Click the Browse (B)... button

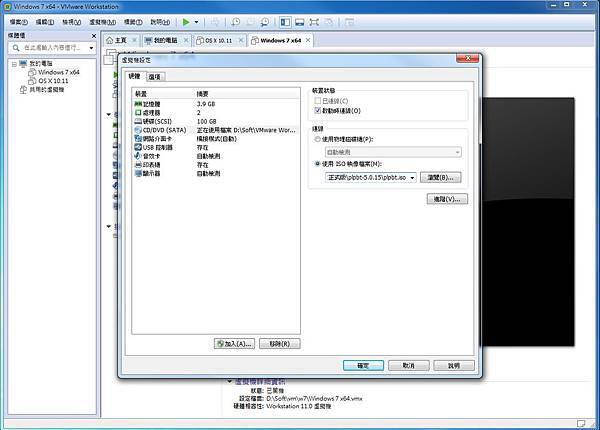pos(440,178)
